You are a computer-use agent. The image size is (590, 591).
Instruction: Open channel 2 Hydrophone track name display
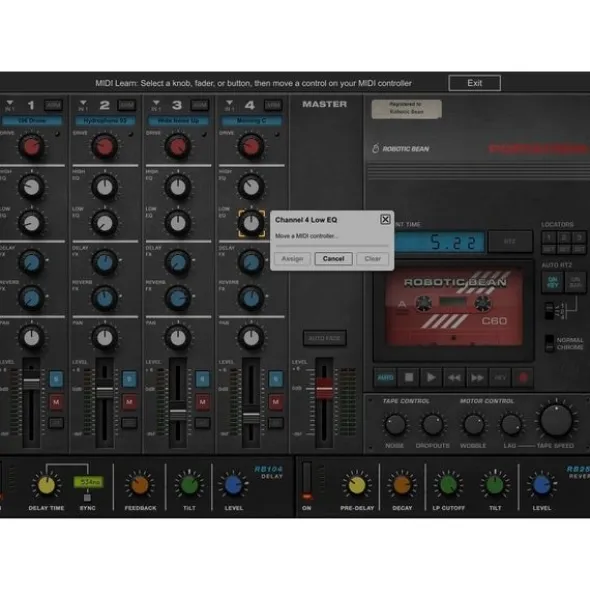(x=105, y=121)
